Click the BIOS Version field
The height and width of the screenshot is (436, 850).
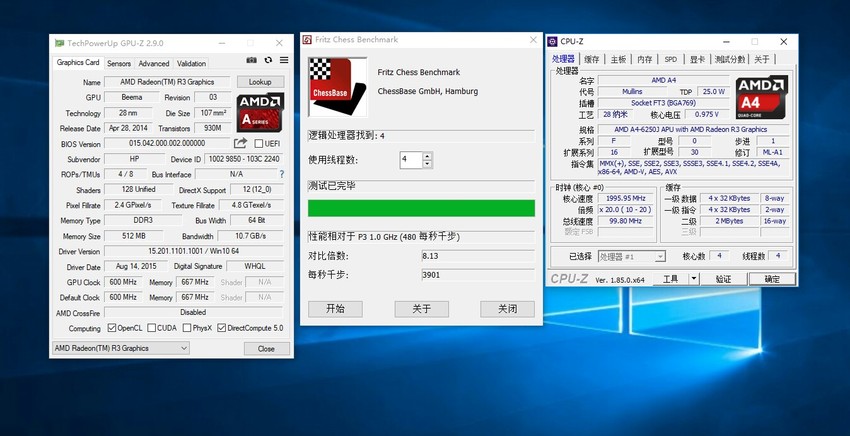tap(167, 143)
